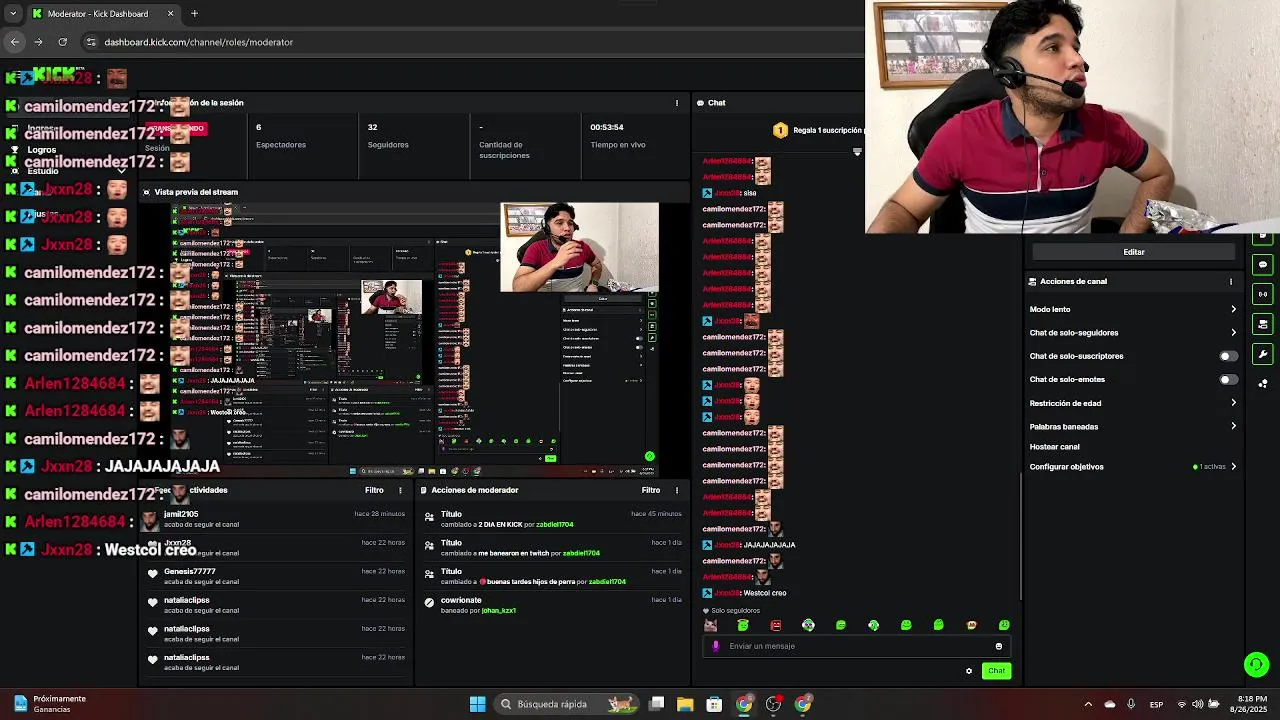Open Filtro in the activity feed panel

(374, 490)
